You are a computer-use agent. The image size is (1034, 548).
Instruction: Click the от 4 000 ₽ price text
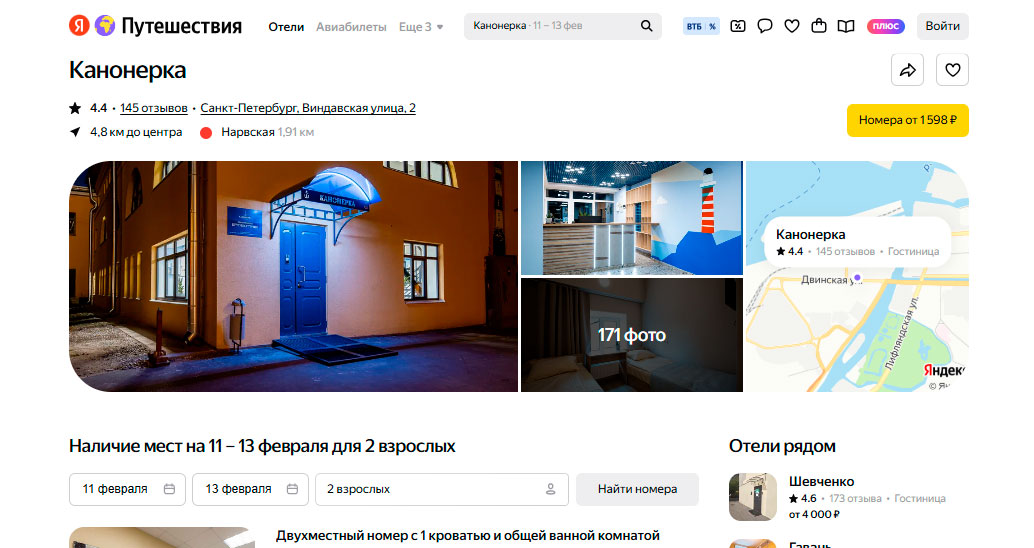814,514
